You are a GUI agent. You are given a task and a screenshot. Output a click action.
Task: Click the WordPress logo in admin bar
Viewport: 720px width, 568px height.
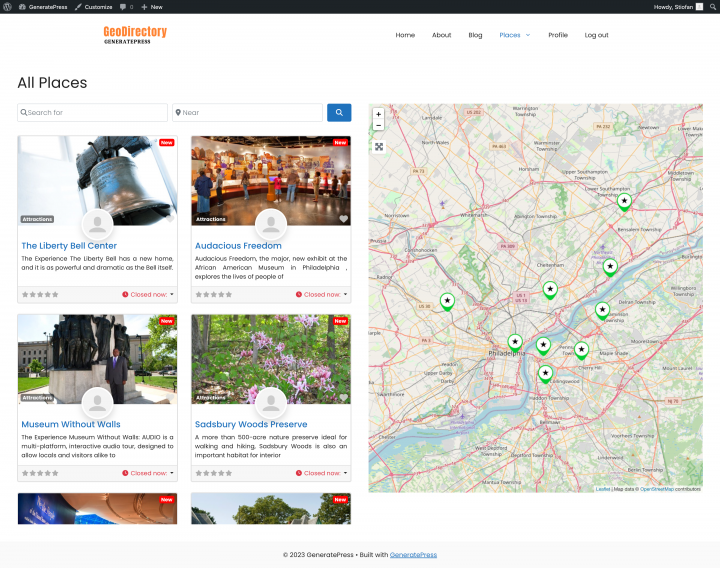tap(8, 7)
